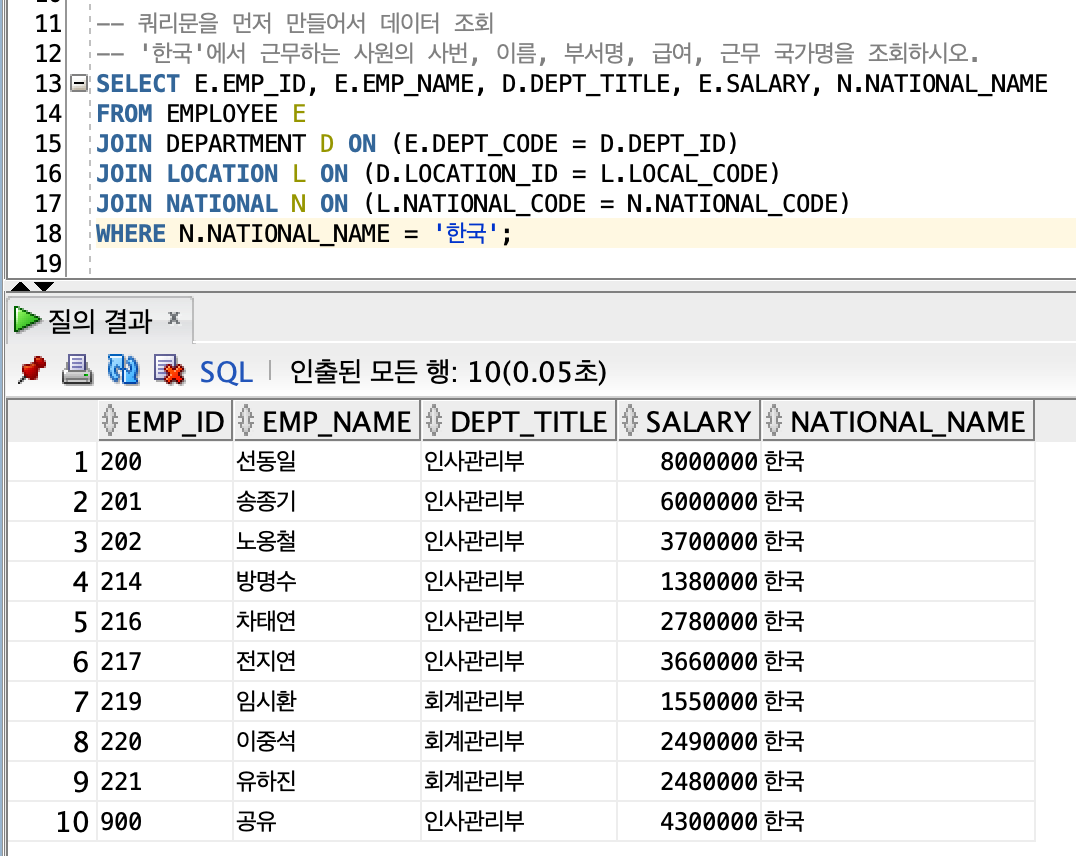Click the down arrow on the pane splitter
Viewport: 1076px width, 856px height.
44,286
